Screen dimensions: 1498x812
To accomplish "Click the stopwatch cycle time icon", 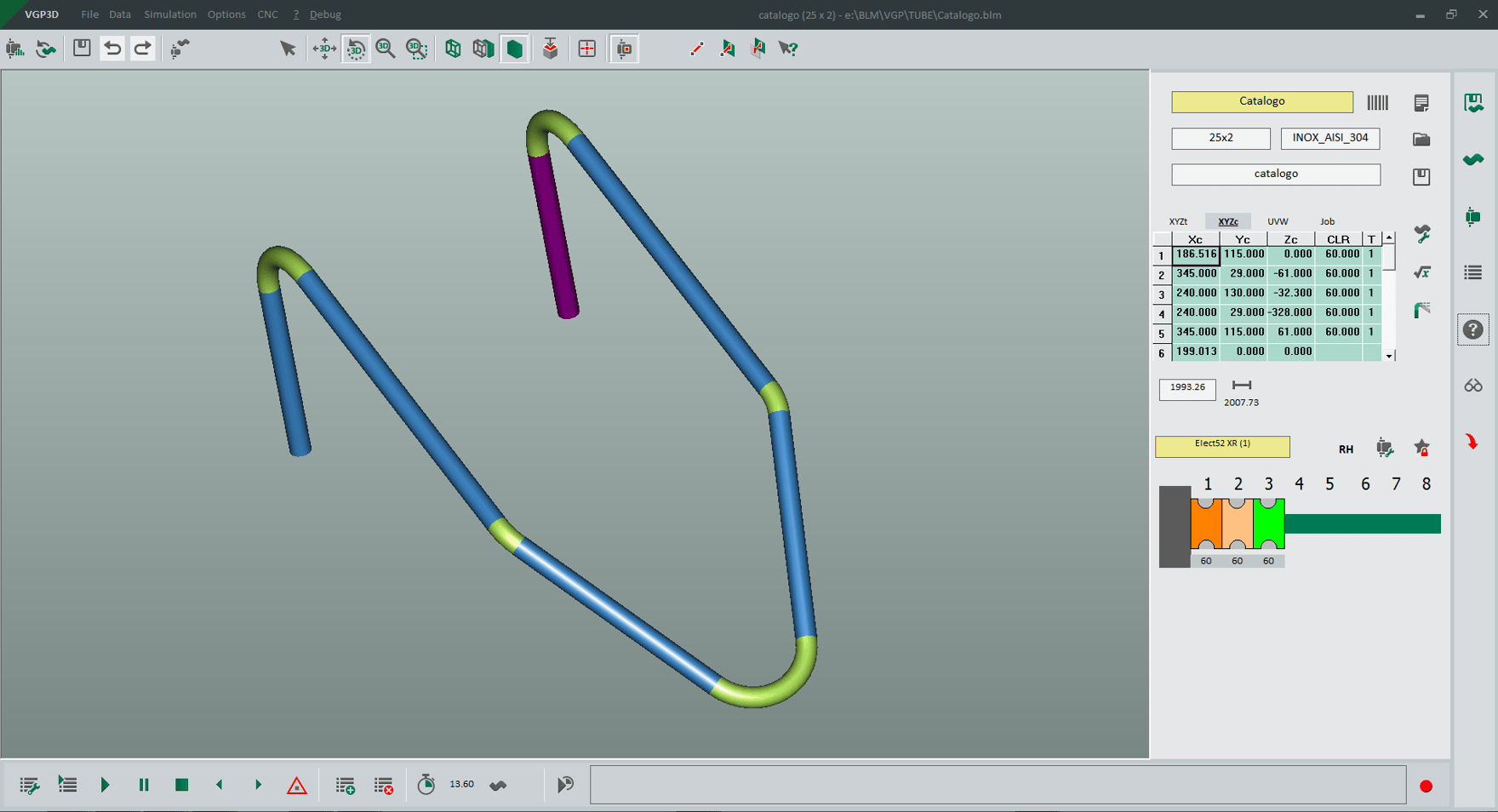I will pyautogui.click(x=426, y=785).
